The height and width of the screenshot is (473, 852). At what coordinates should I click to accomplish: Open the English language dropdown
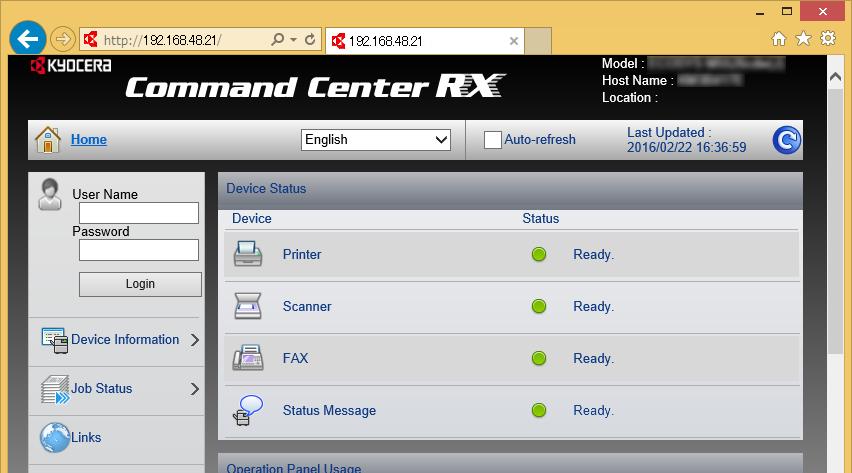coord(376,140)
